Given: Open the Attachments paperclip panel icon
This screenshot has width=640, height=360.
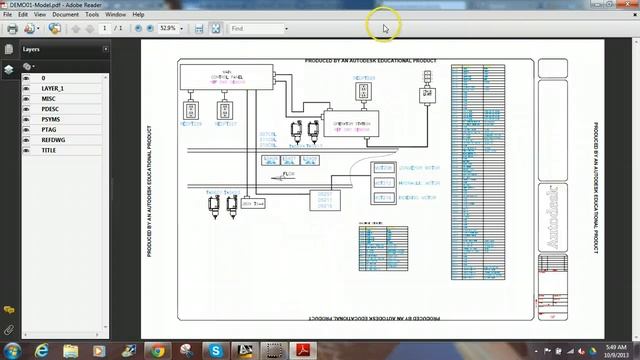Looking at the screenshot, I should [9, 330].
